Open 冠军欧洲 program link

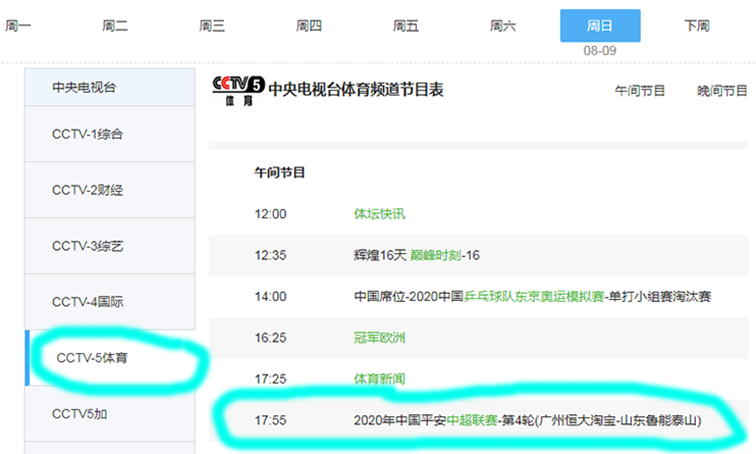[379, 337]
